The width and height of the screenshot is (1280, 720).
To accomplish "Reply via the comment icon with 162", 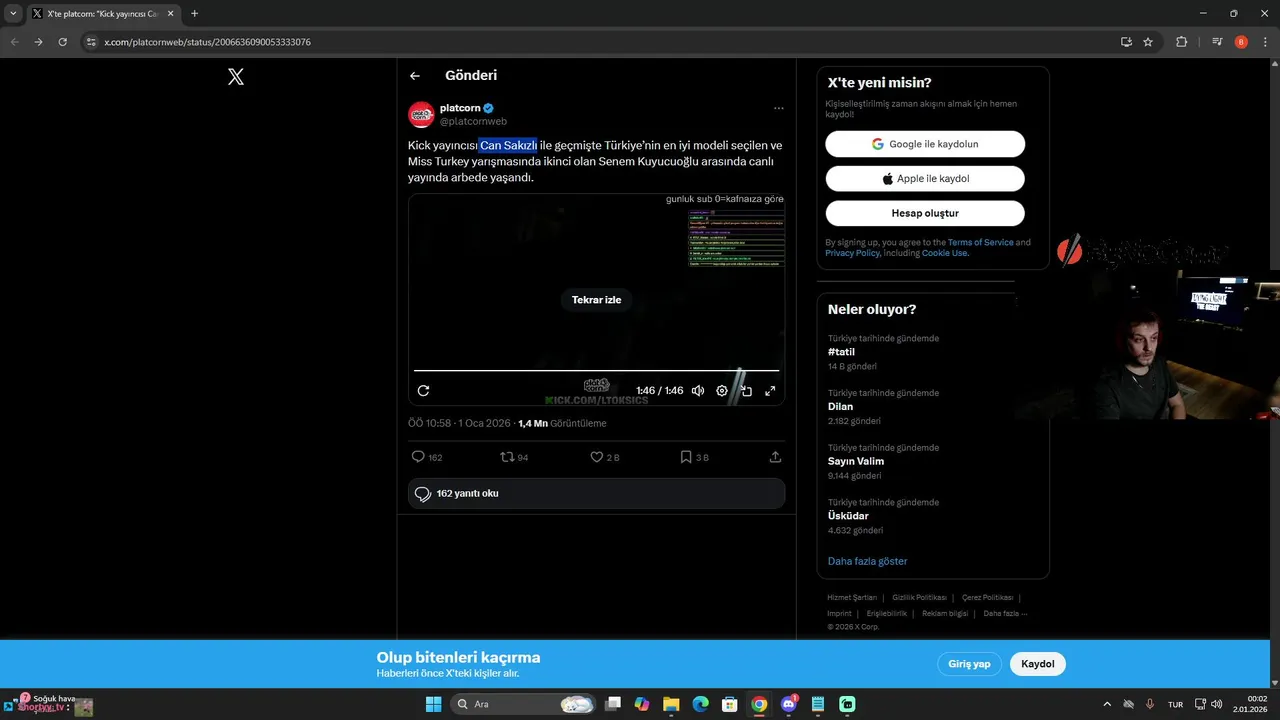I will pos(427,457).
